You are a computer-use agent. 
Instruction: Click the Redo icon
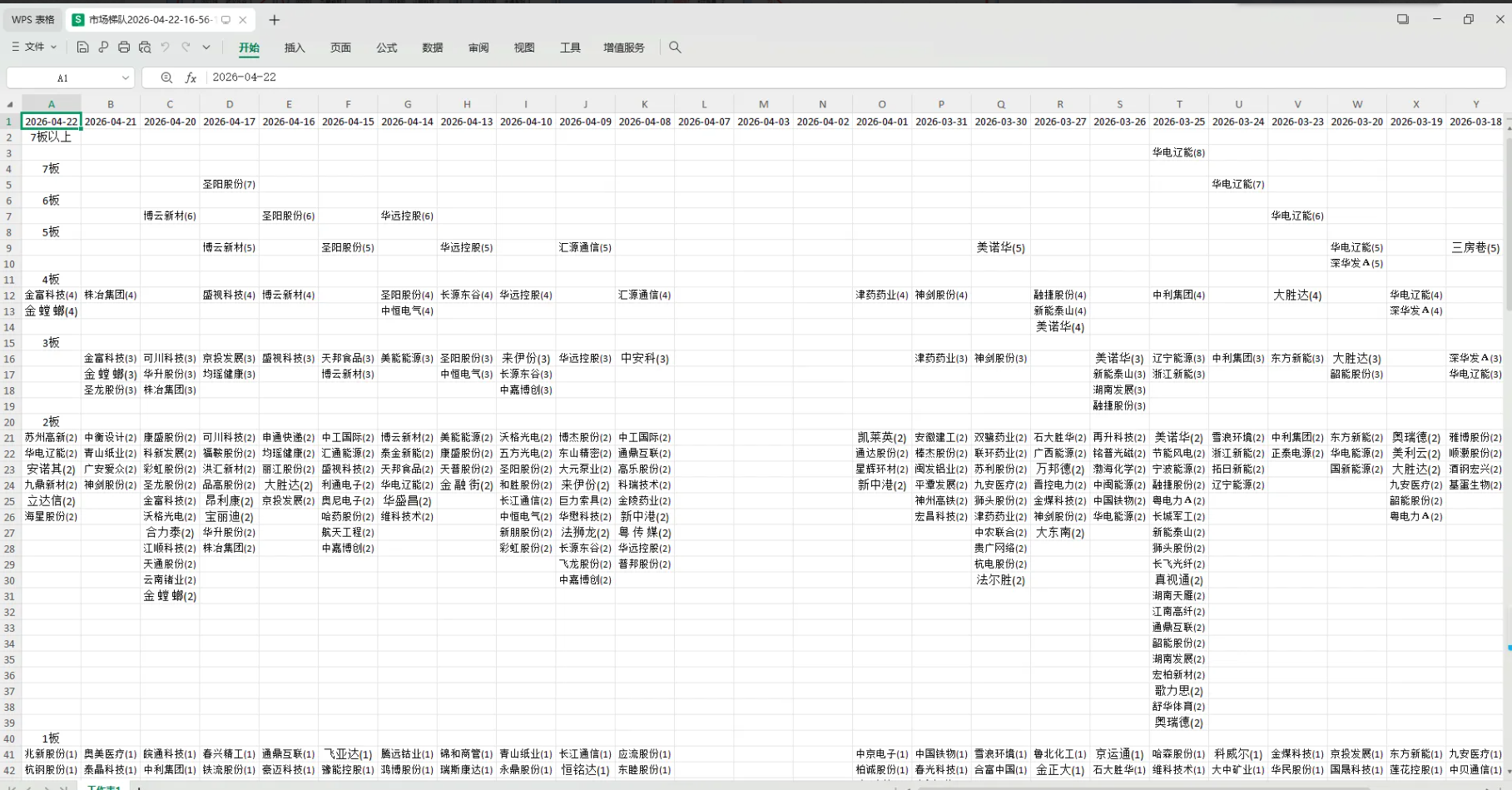[186, 47]
